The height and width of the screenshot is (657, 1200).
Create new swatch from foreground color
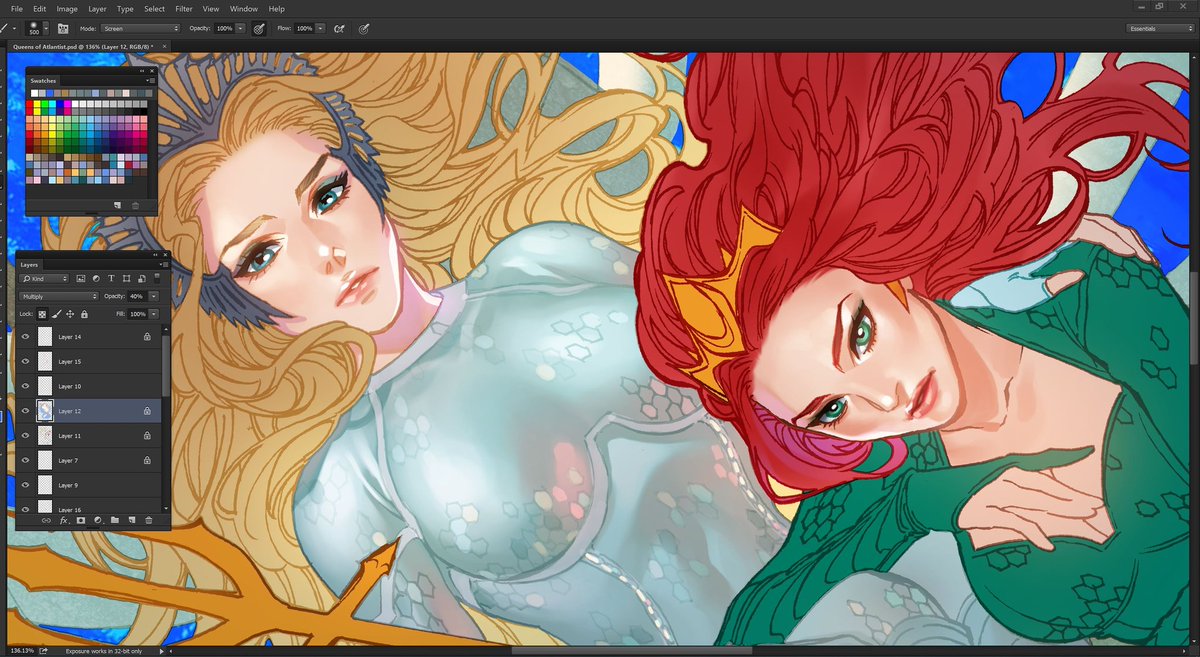(x=117, y=205)
